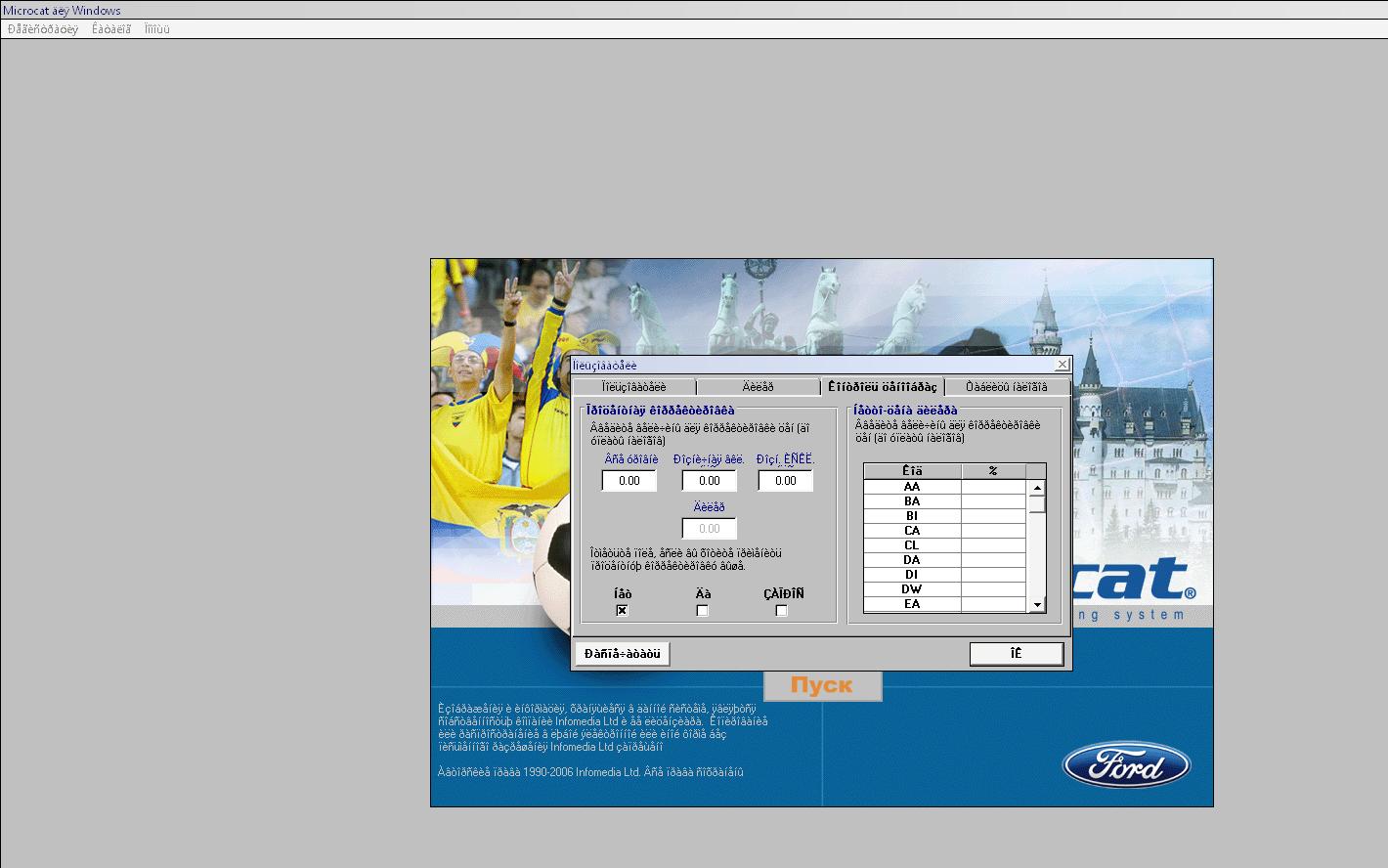Click the Ford oval logo
1388x868 pixels.
click(1126, 764)
